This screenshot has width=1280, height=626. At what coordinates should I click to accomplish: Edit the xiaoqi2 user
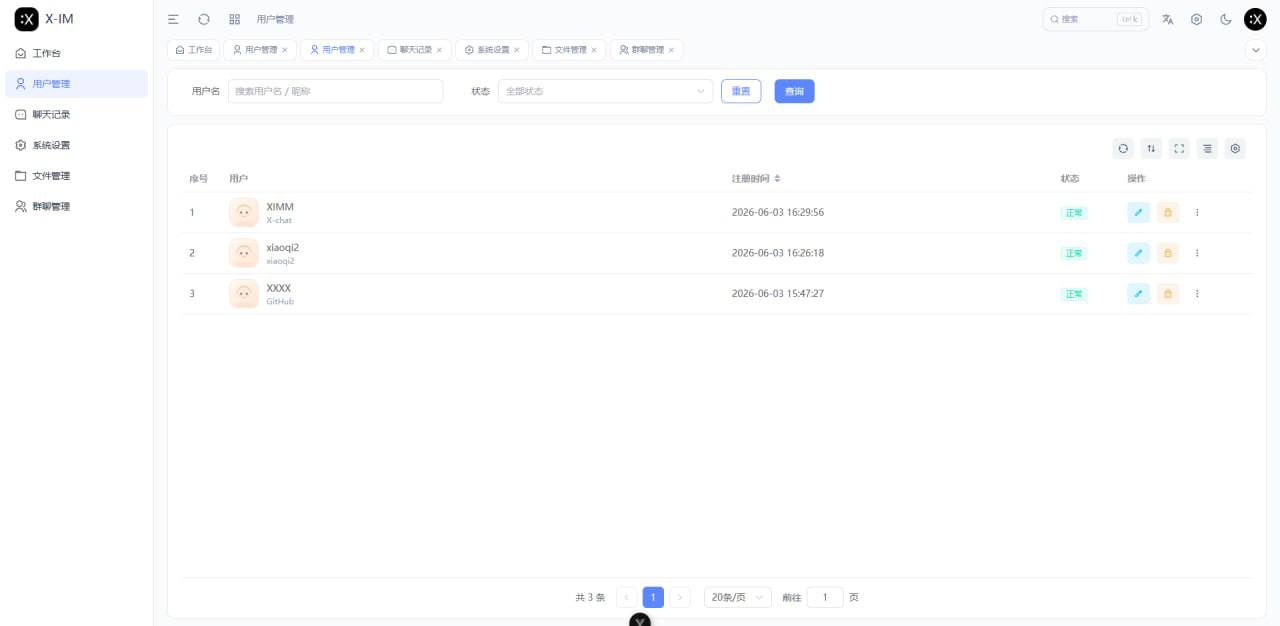(x=1138, y=253)
